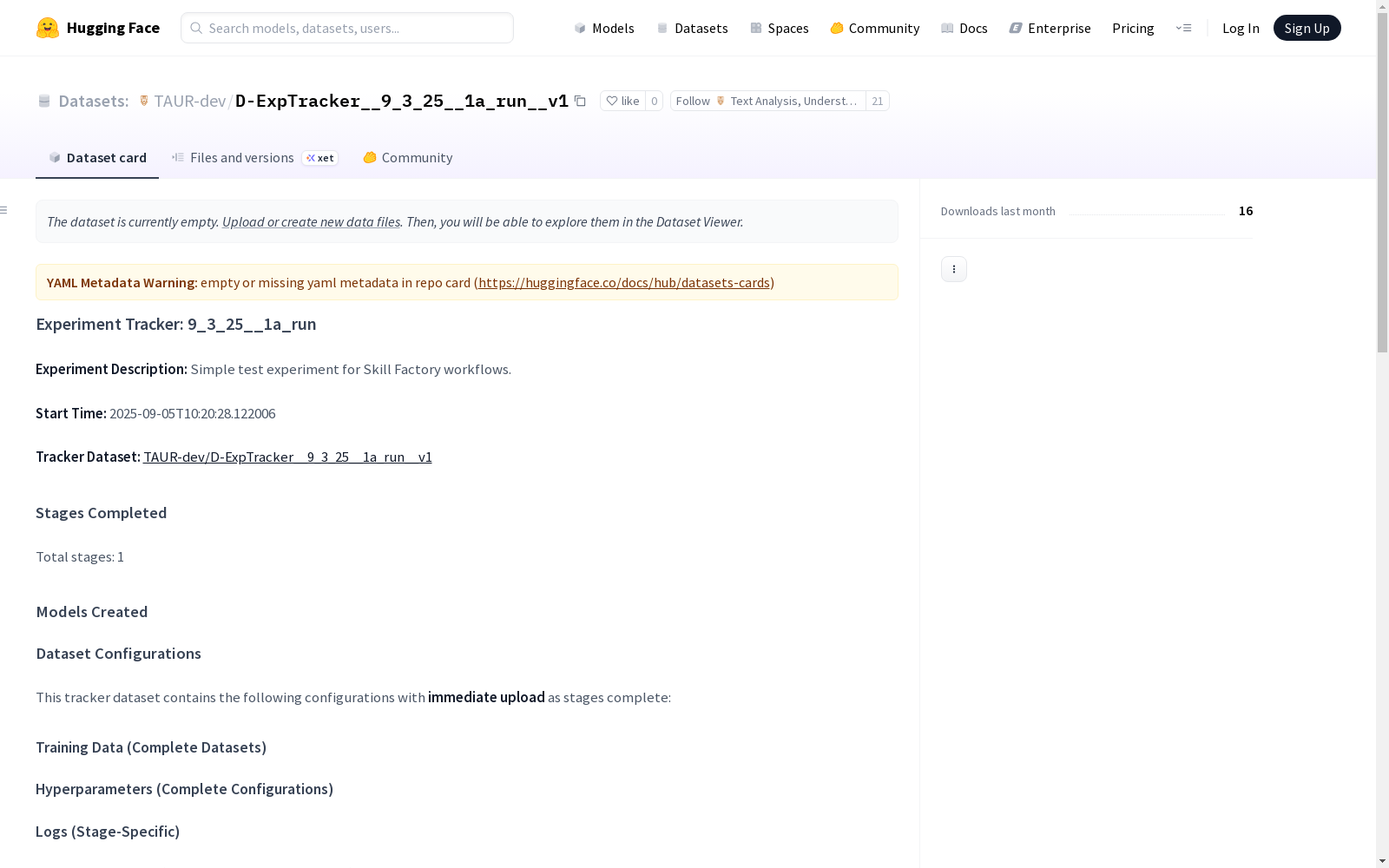This screenshot has height=868, width=1389.
Task: Click the Start Time value 2025-09-05T10:20:28.122006
Action: pos(193,413)
